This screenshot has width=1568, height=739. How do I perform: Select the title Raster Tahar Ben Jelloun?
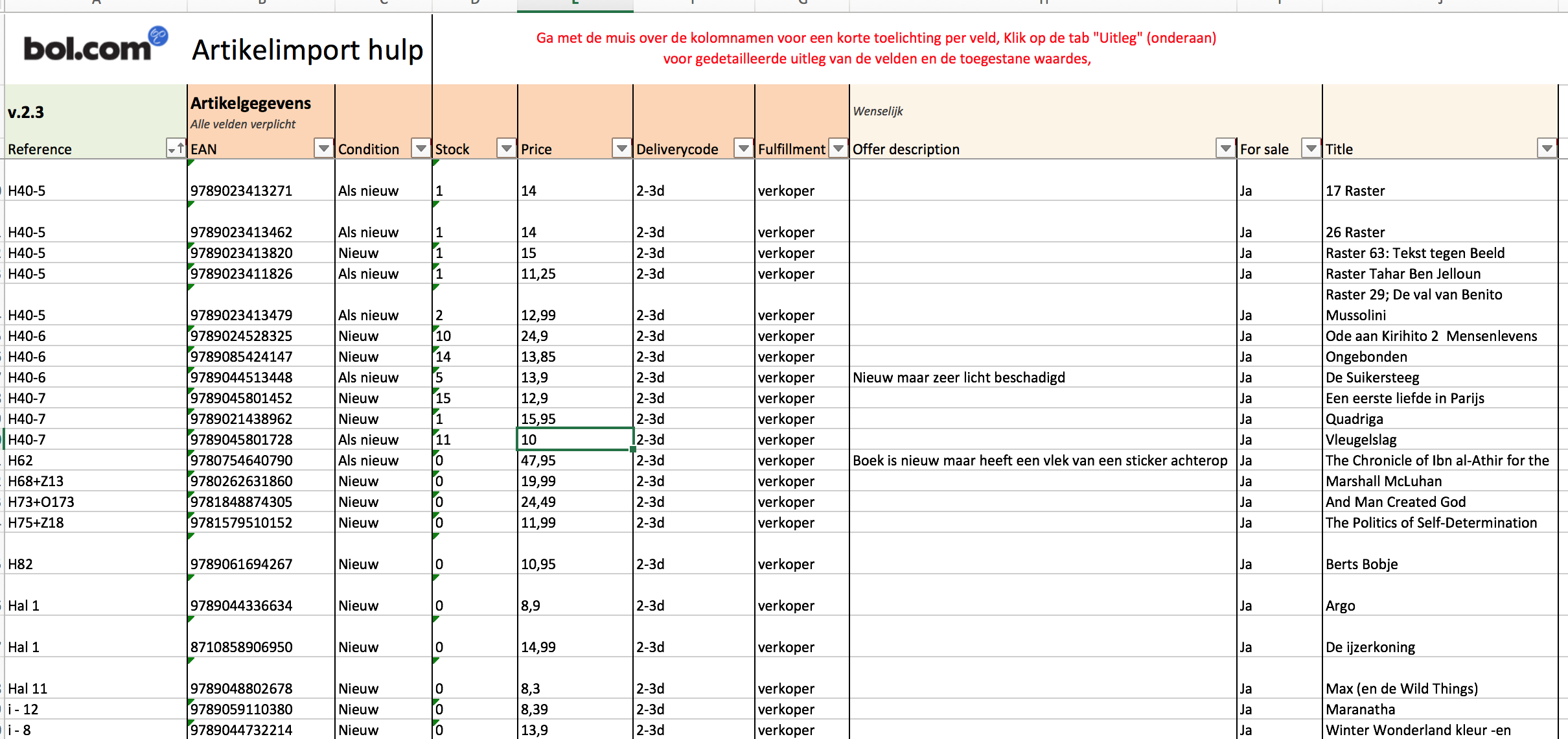click(1440, 274)
